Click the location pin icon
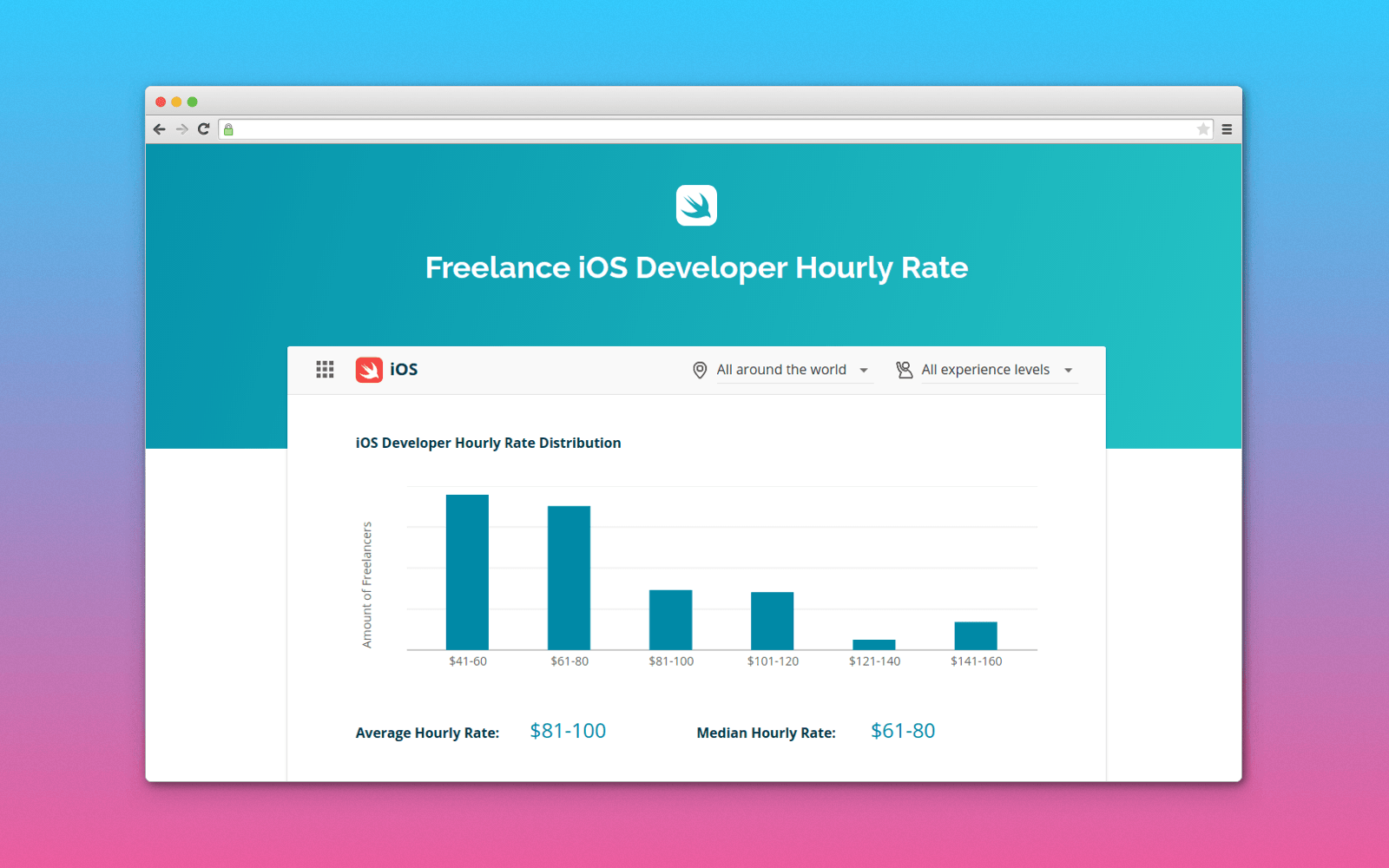The width and height of the screenshot is (1389, 868). (700, 371)
